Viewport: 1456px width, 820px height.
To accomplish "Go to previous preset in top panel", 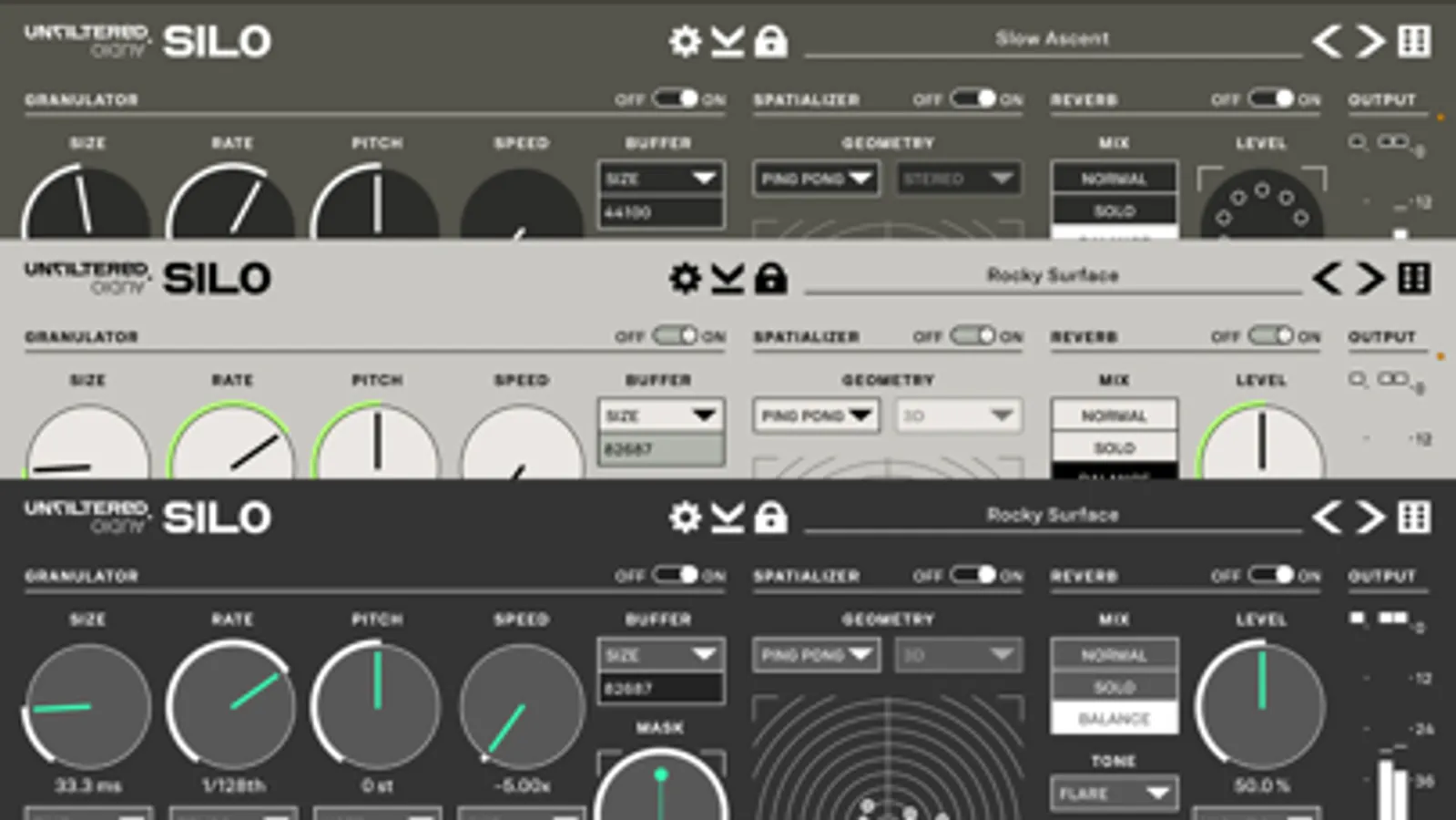I will click(x=1328, y=41).
